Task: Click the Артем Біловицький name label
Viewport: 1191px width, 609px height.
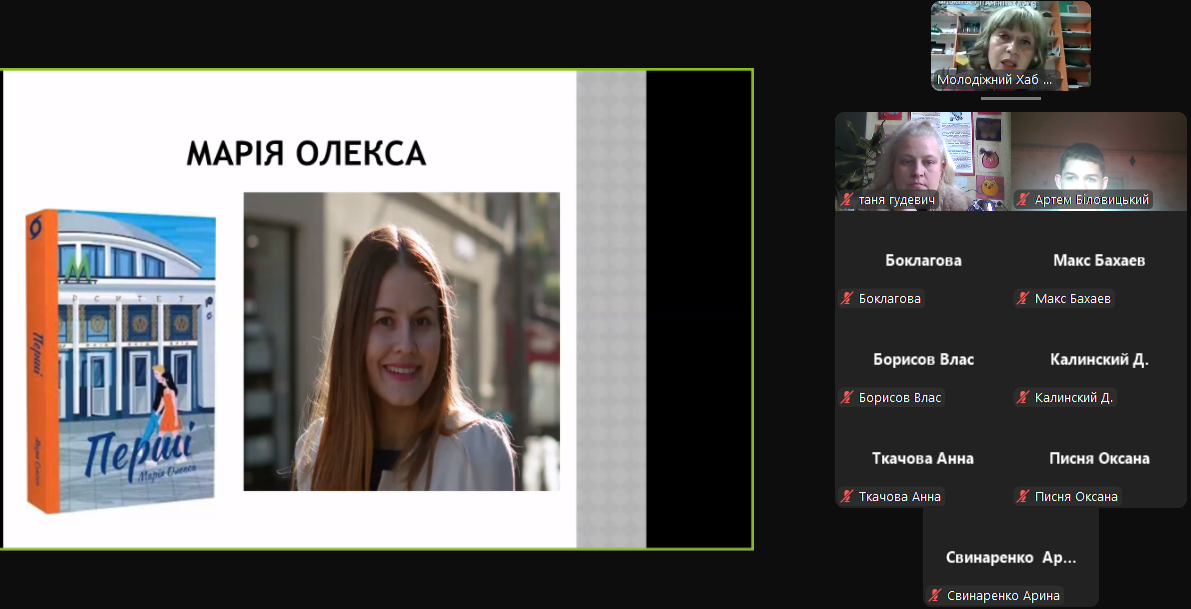Action: click(x=1091, y=200)
